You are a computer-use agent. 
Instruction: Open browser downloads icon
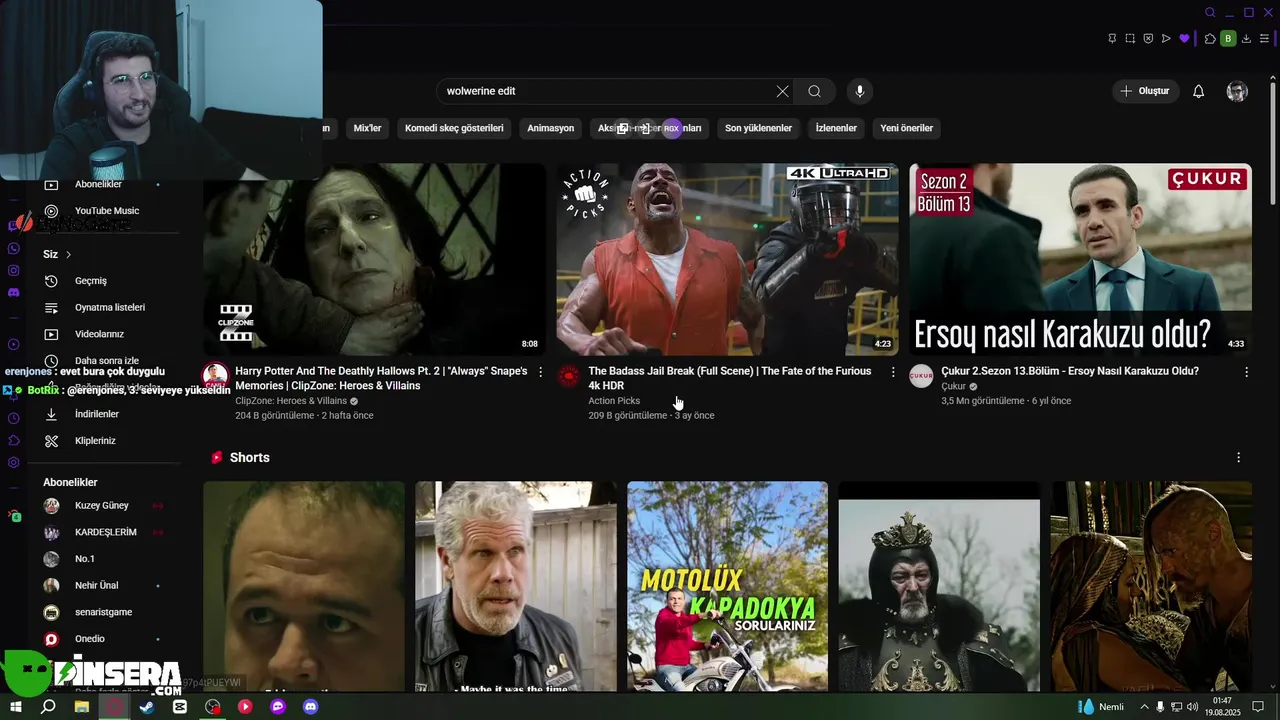[x=1246, y=38]
